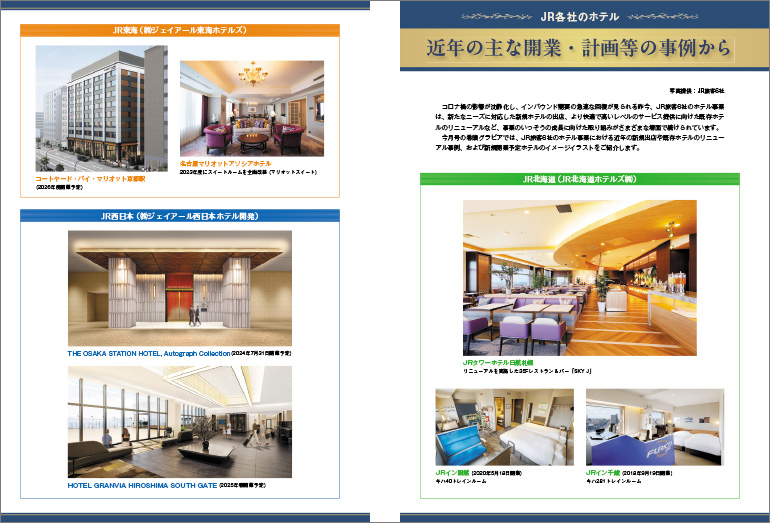Click HOTEL GRANVIA HIROSHIMA SOUTH GATE caption
The image size is (770, 523).
142,485
